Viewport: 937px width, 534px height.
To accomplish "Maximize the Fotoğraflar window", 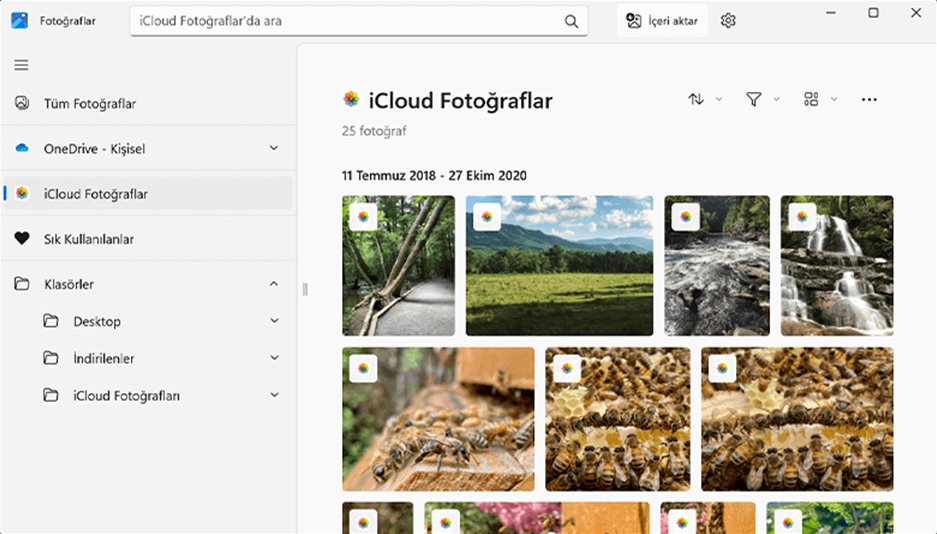I will 874,13.
